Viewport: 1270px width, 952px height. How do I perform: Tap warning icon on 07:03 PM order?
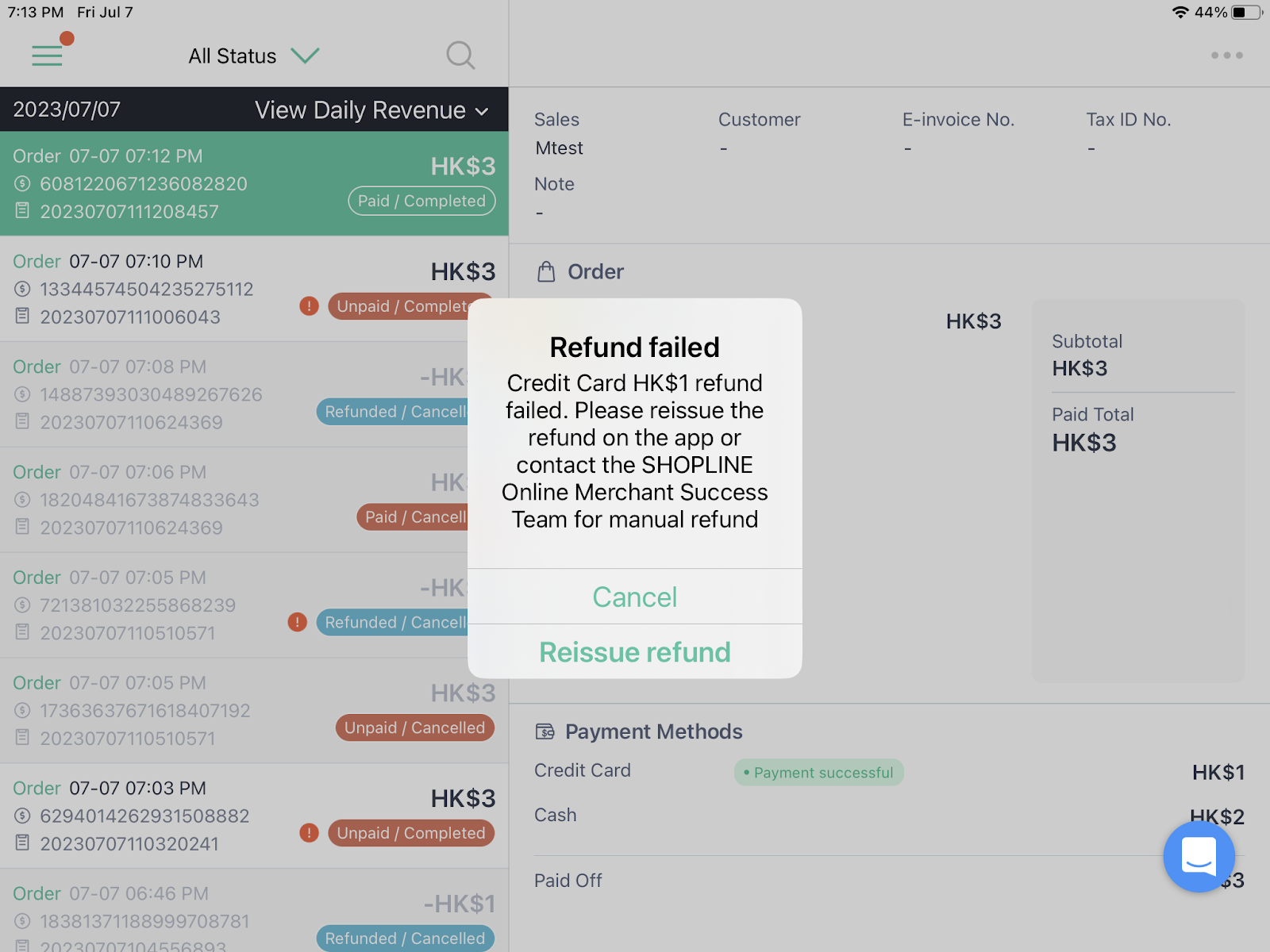click(309, 833)
